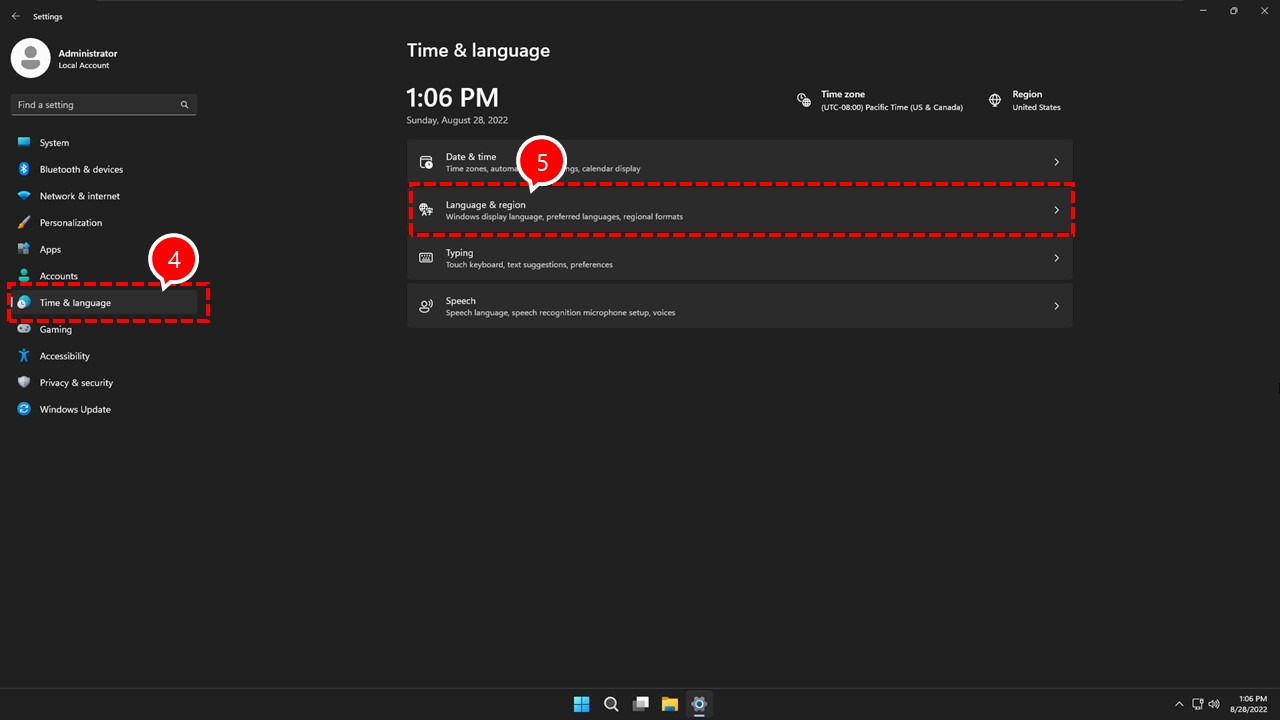Open the Region United States shortcut
This screenshot has width=1280, height=720.
(x=1026, y=100)
